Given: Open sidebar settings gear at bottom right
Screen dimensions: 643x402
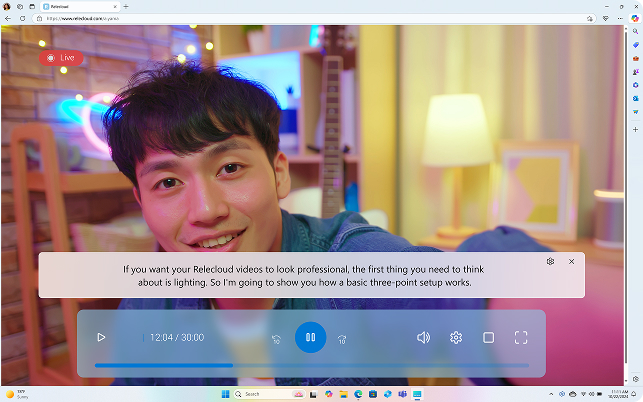Looking at the screenshot, I should [635, 379].
